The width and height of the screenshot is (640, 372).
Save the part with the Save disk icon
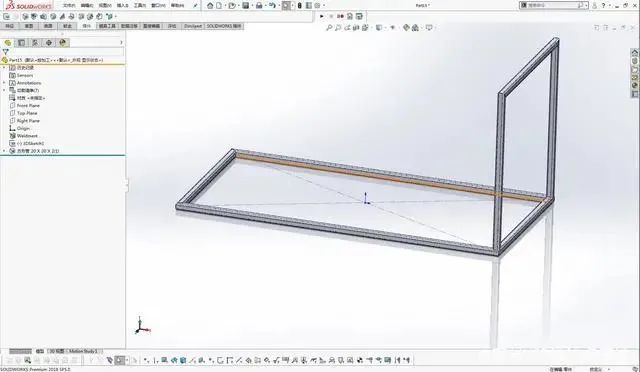246,6
